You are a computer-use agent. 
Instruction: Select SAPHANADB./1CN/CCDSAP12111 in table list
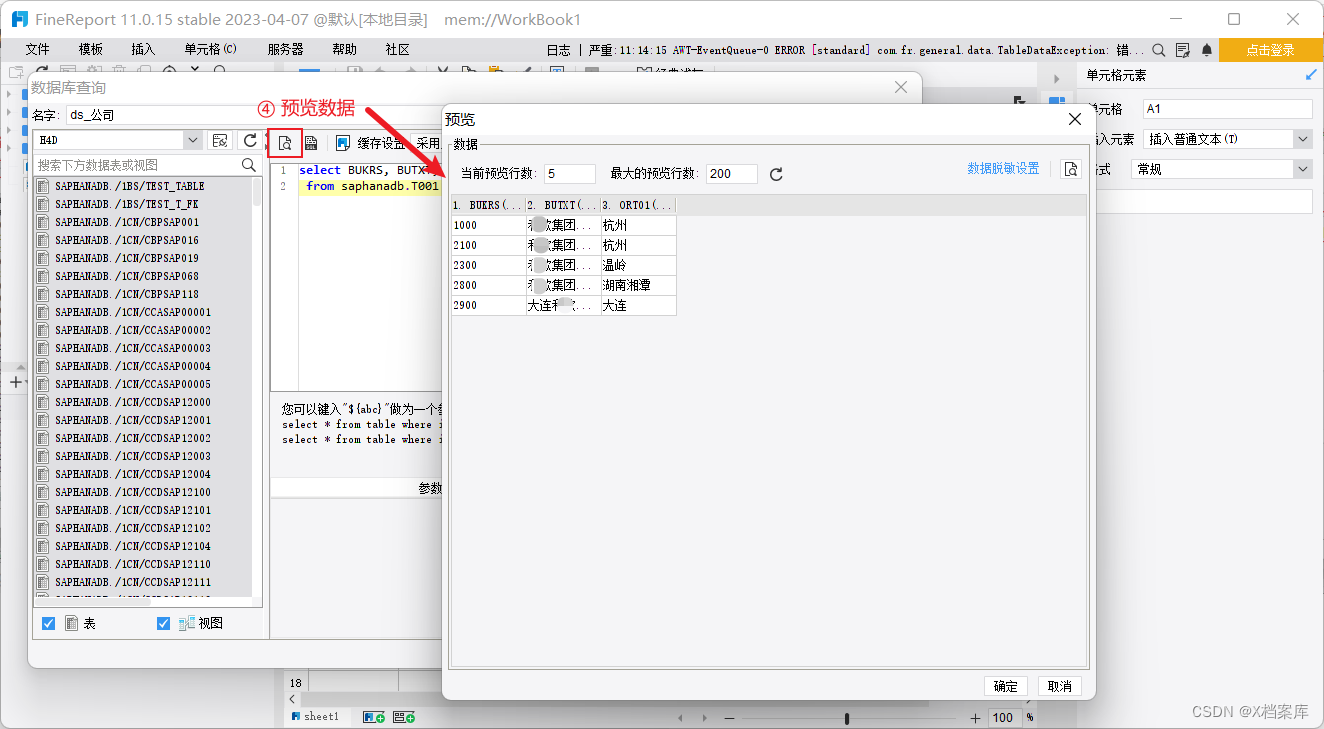point(132,582)
